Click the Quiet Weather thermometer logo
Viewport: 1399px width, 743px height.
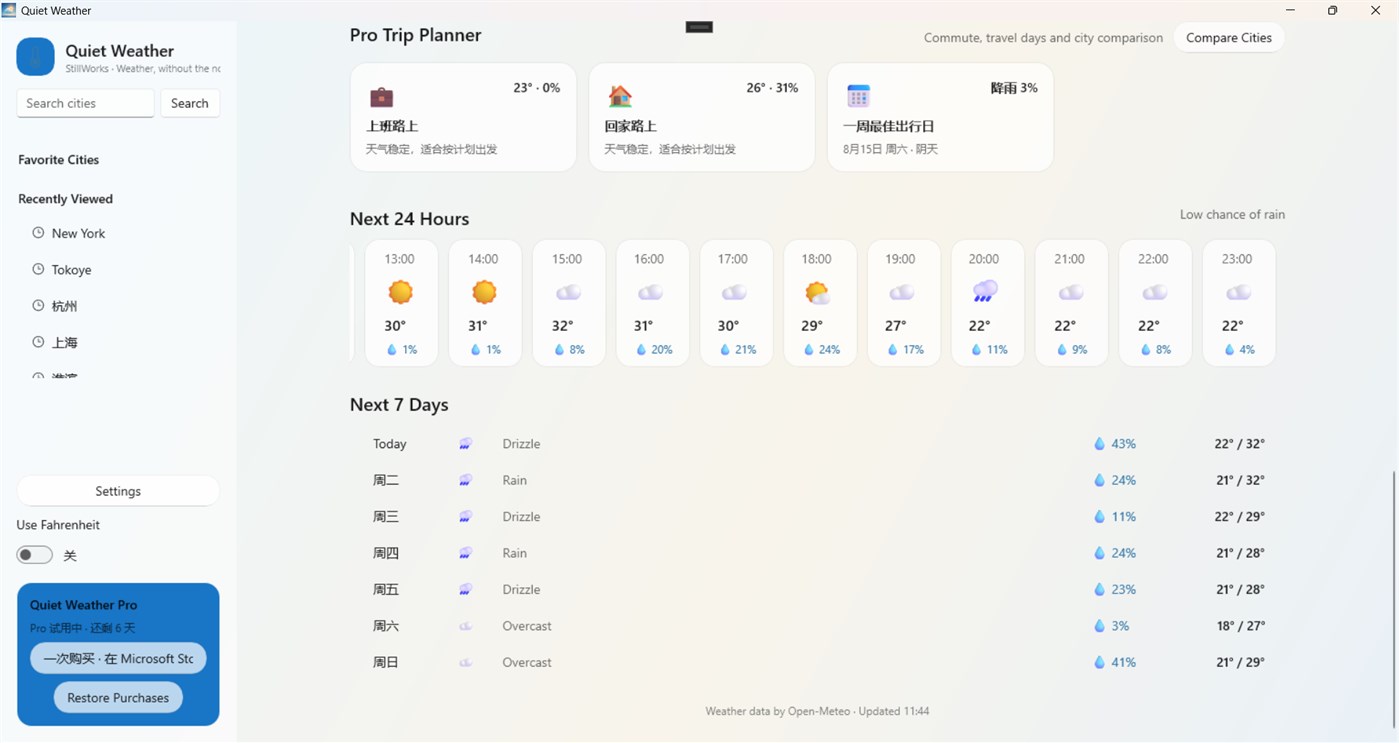pos(35,57)
